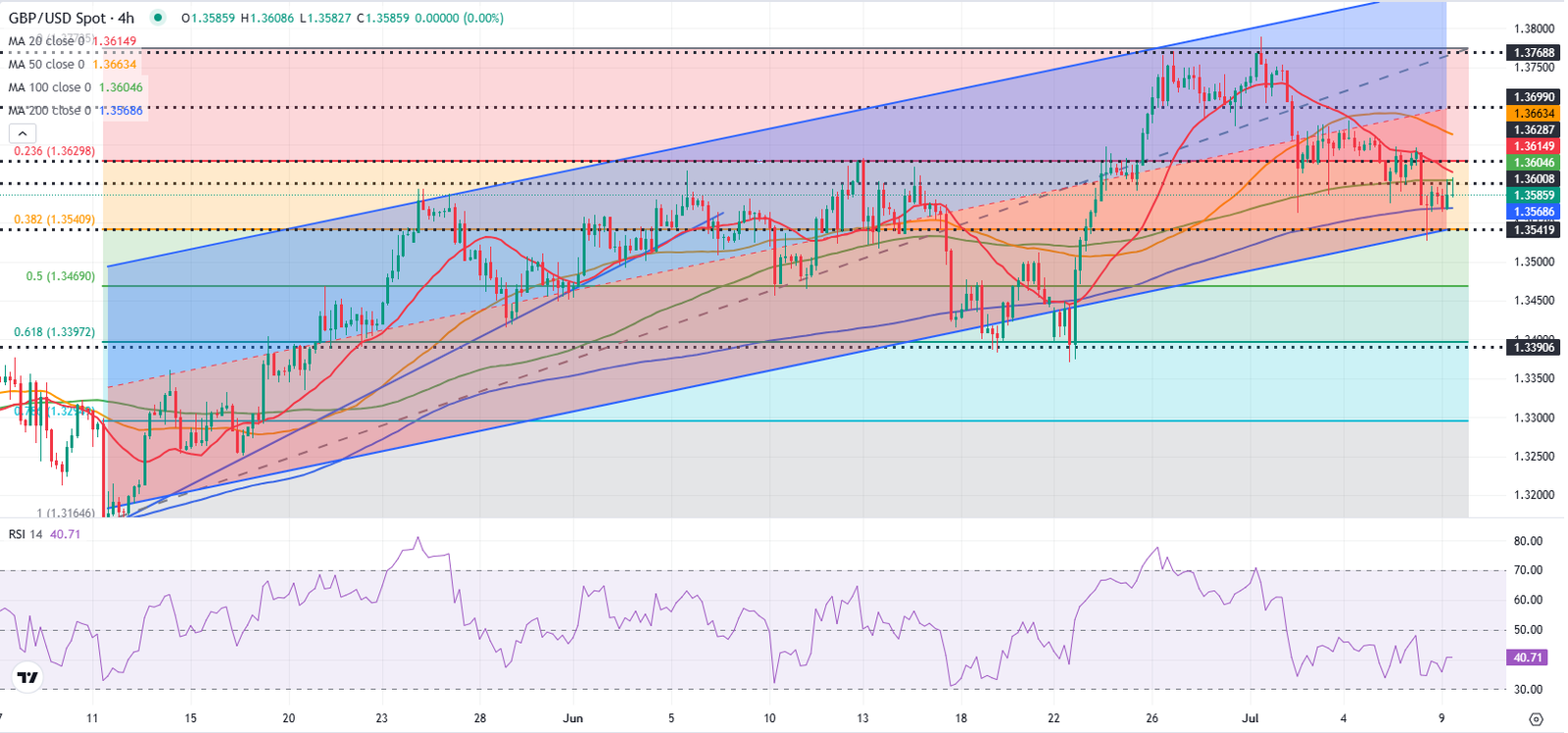Select the 0.5 Fibonacci level label
Screen dimensions: 1568x733
click(x=60, y=276)
